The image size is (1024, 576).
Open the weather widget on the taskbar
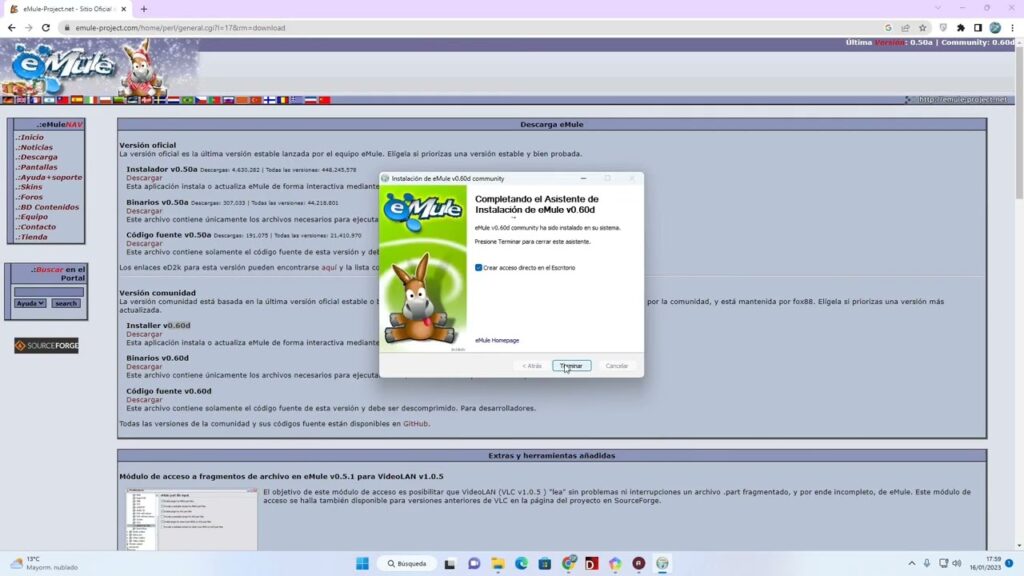point(44,563)
